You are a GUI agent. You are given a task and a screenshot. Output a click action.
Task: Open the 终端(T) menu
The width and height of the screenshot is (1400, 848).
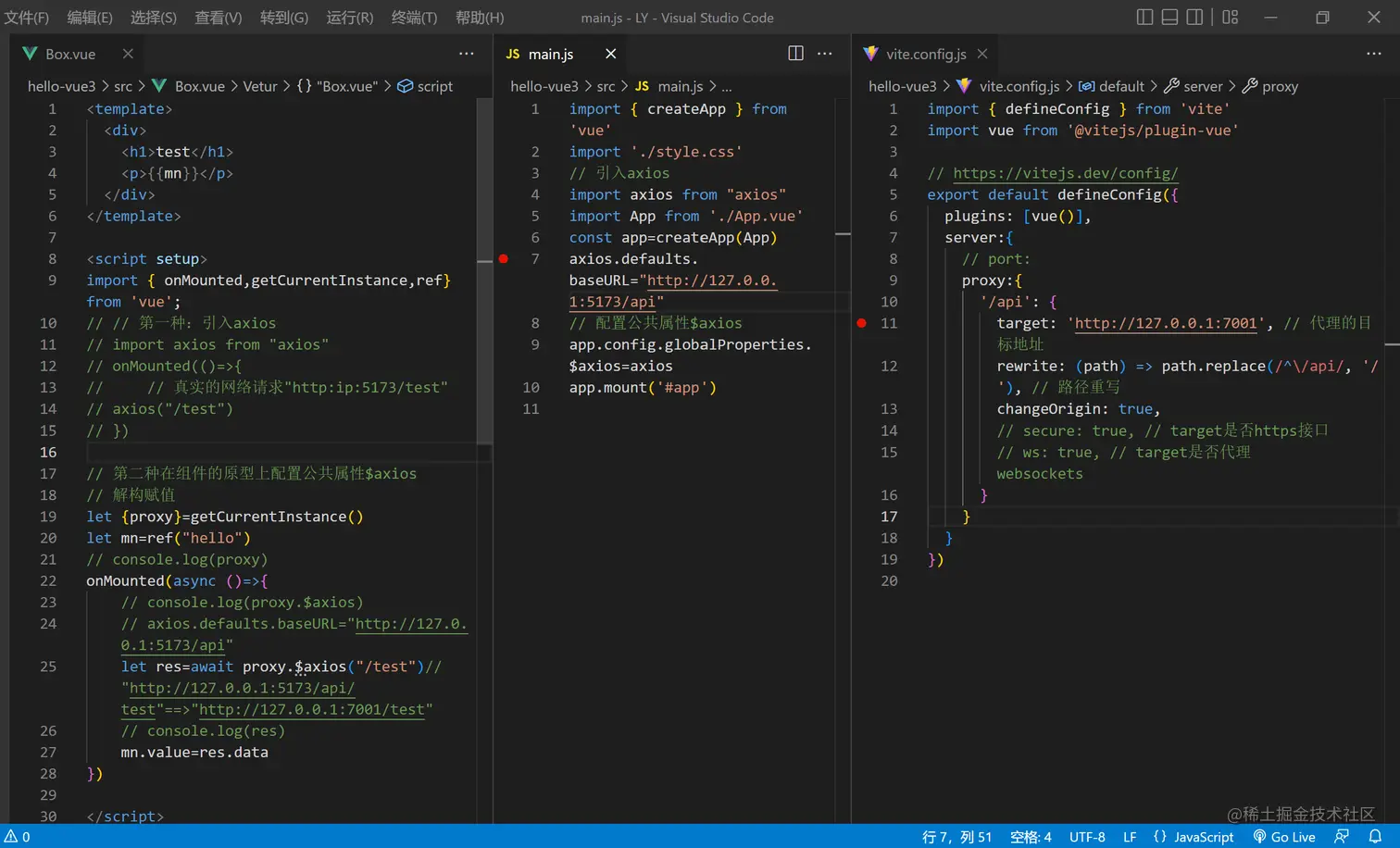pyautogui.click(x=414, y=18)
